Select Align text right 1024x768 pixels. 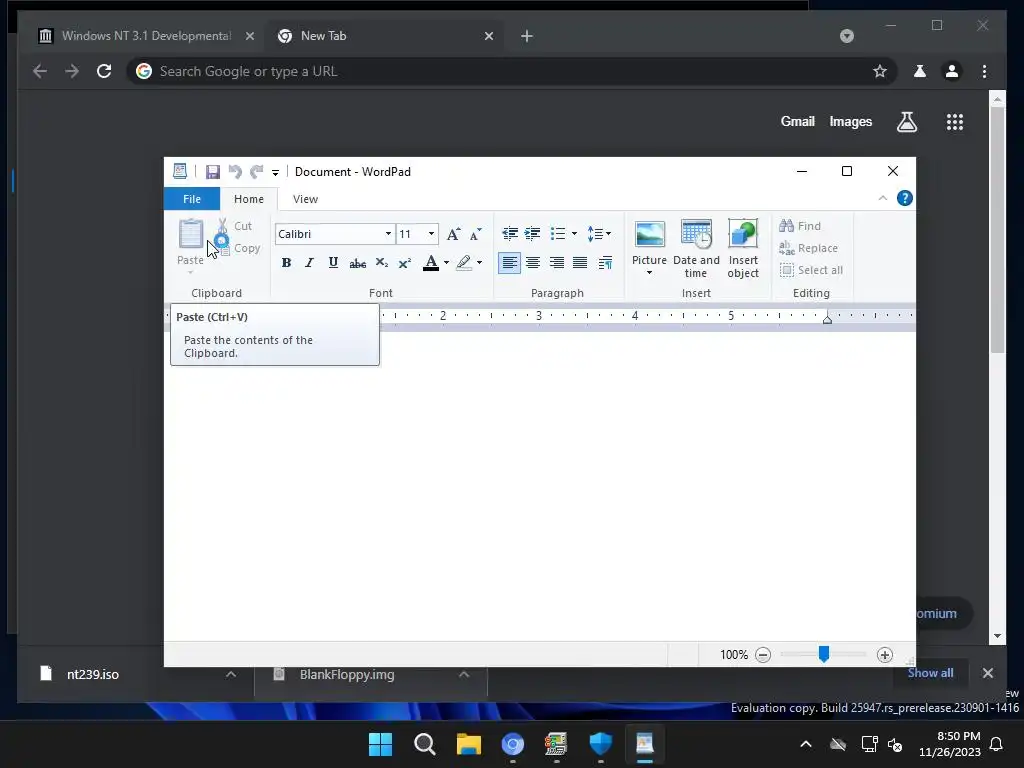[x=556, y=263]
